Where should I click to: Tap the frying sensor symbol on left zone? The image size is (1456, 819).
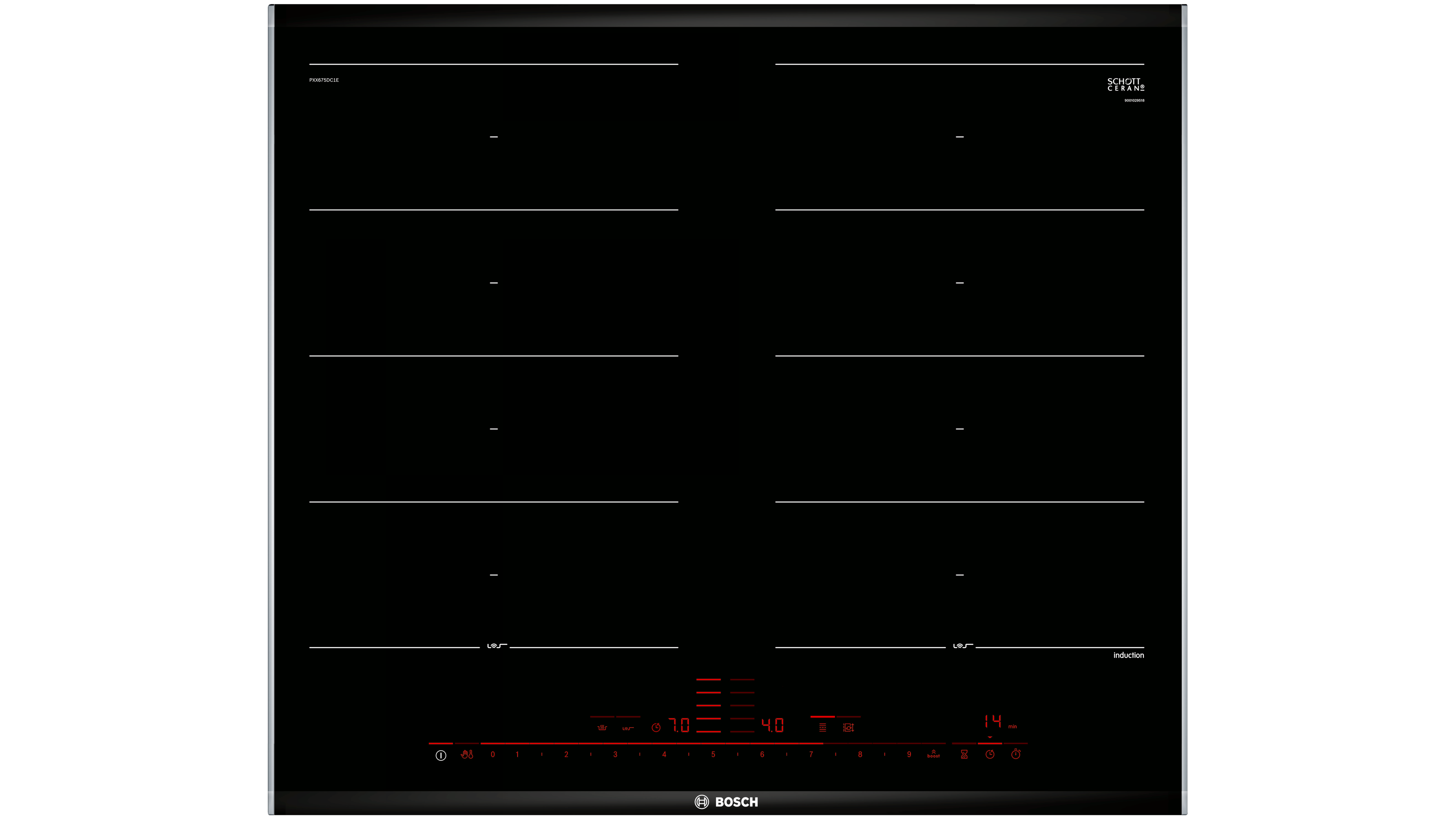pos(497,645)
